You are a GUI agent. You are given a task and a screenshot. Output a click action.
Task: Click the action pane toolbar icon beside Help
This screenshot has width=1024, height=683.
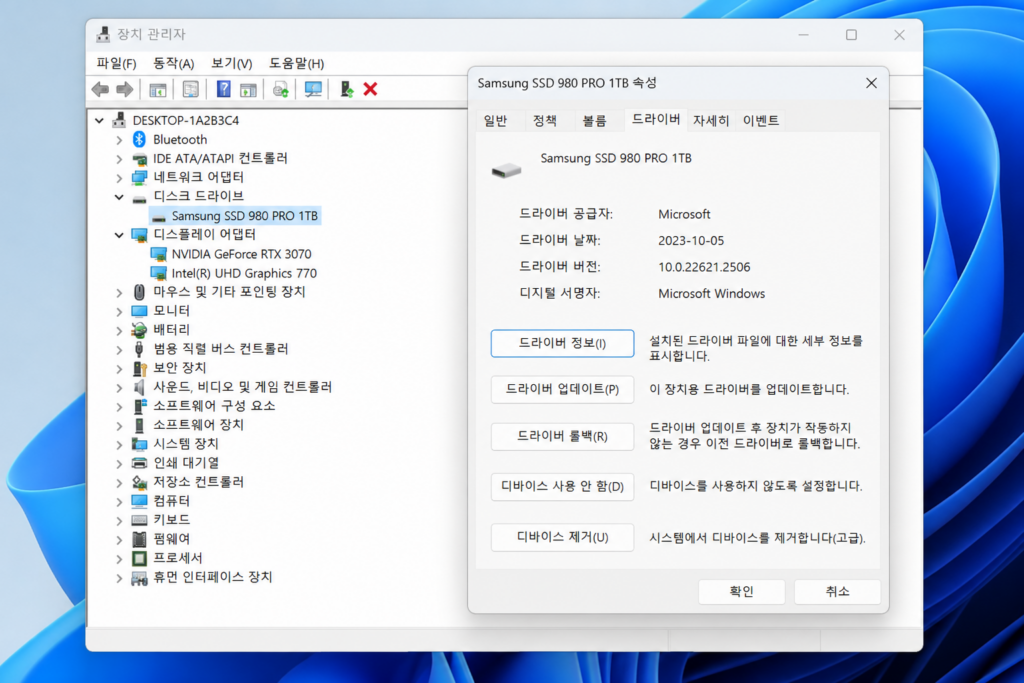coord(248,89)
